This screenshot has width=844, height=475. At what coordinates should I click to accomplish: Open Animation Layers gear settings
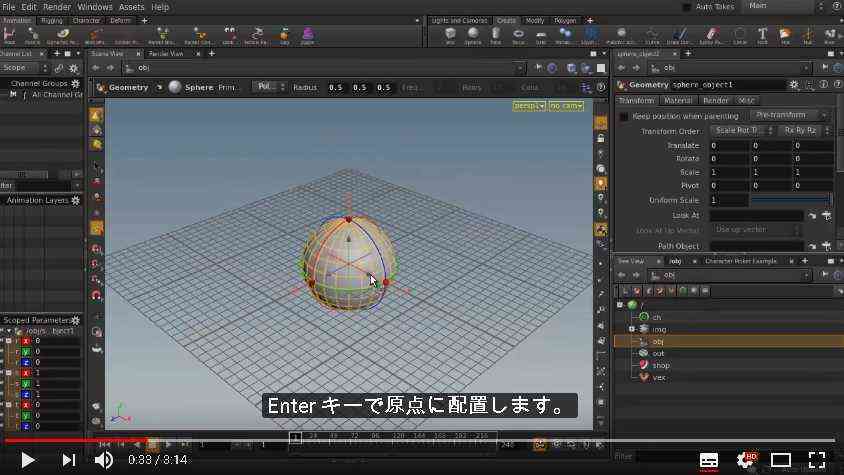(75, 200)
